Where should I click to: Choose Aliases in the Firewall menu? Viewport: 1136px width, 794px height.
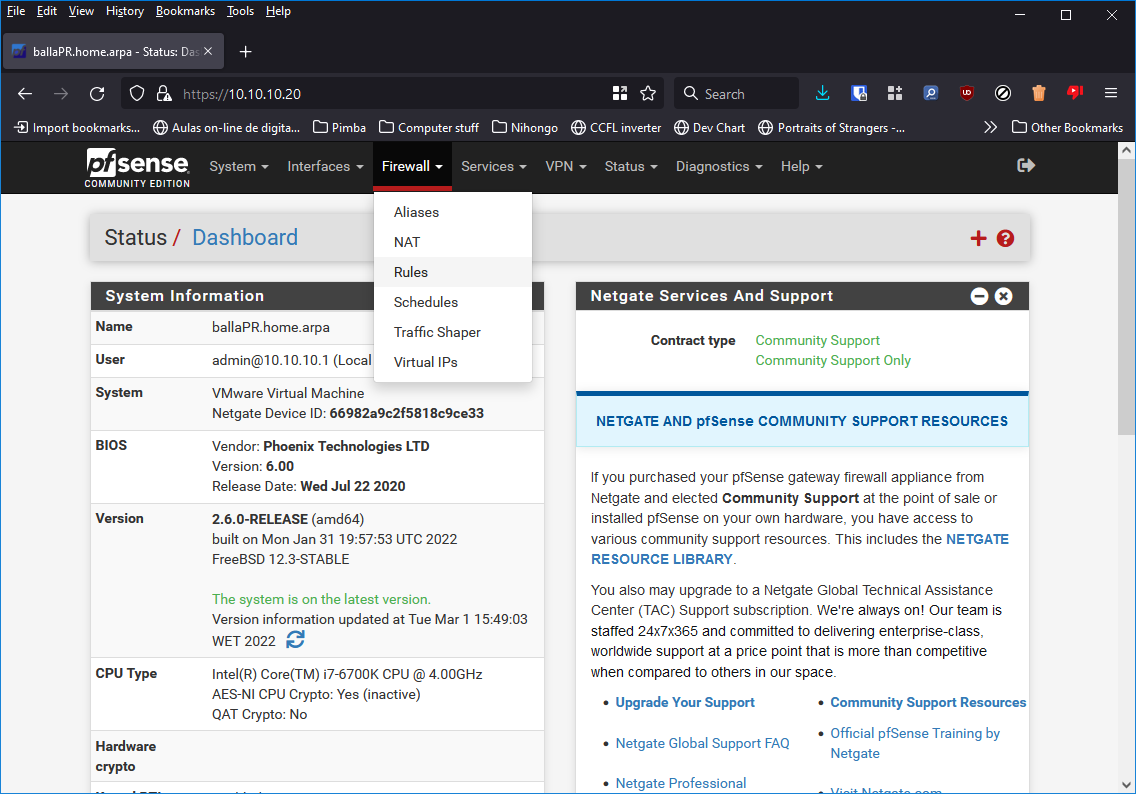[x=416, y=212]
